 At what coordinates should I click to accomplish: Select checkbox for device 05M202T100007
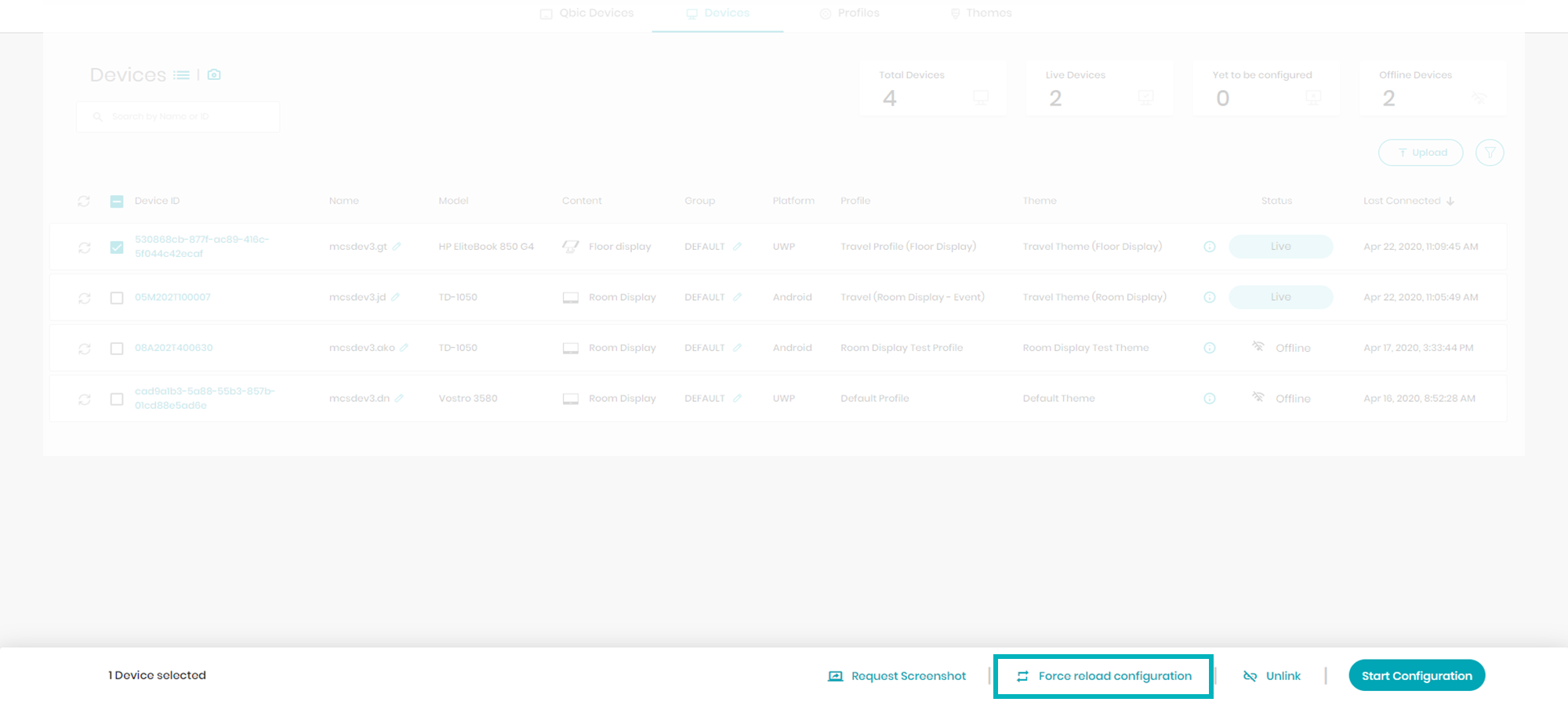(x=117, y=298)
